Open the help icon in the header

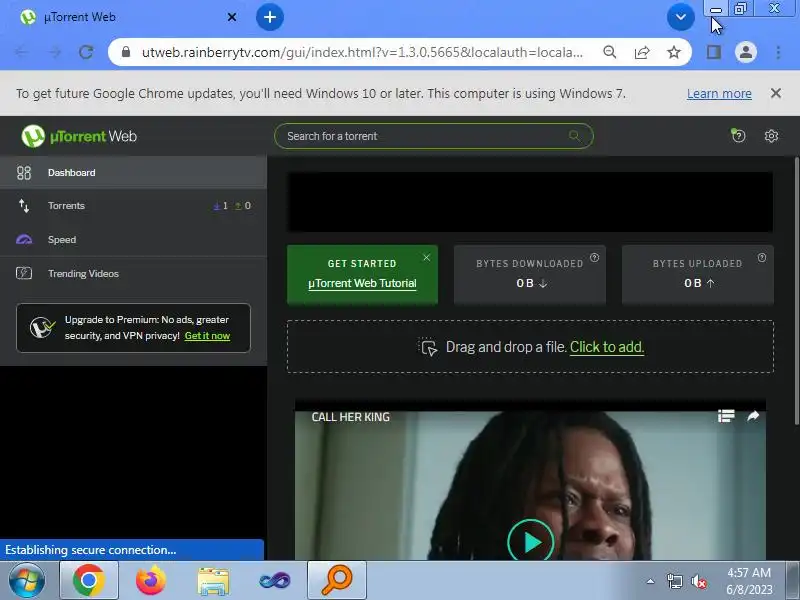[x=738, y=136]
